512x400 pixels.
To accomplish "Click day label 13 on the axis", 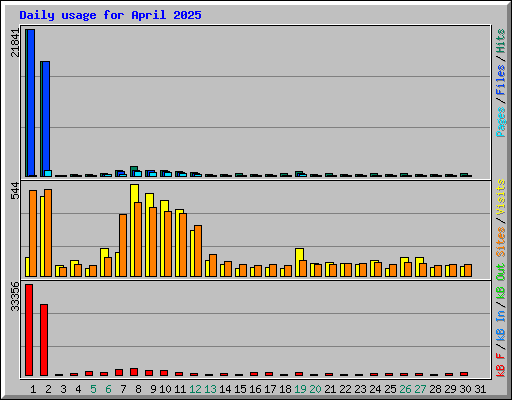I will [210, 389].
